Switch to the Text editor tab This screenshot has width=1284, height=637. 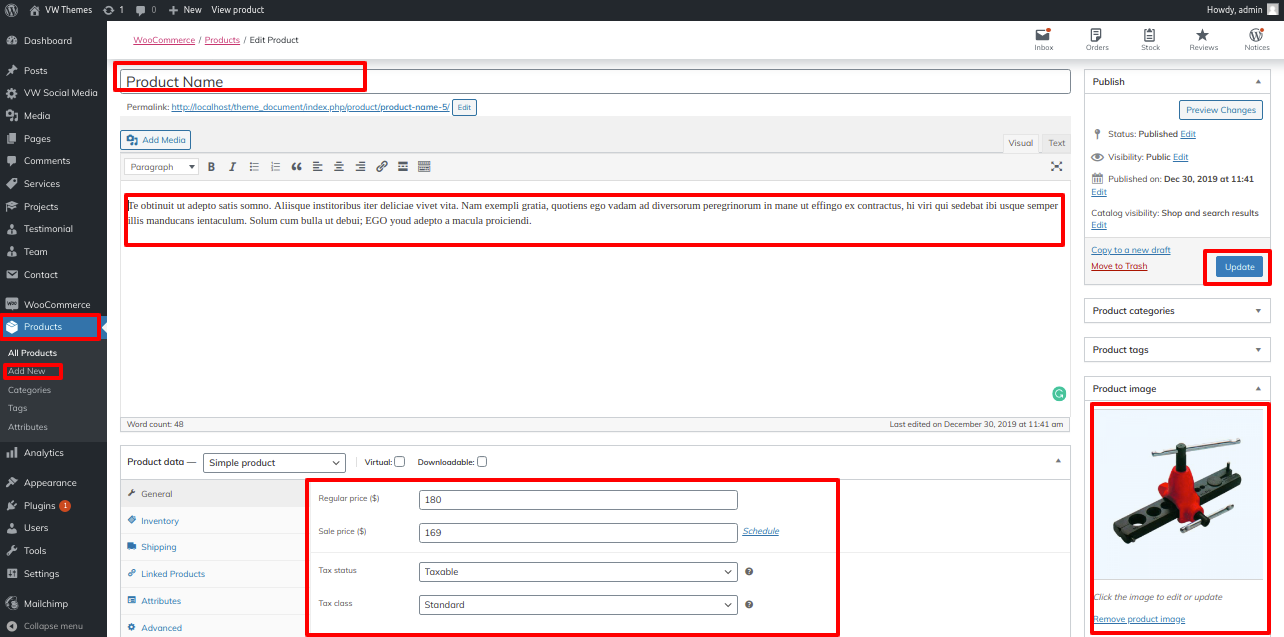tap(1056, 143)
